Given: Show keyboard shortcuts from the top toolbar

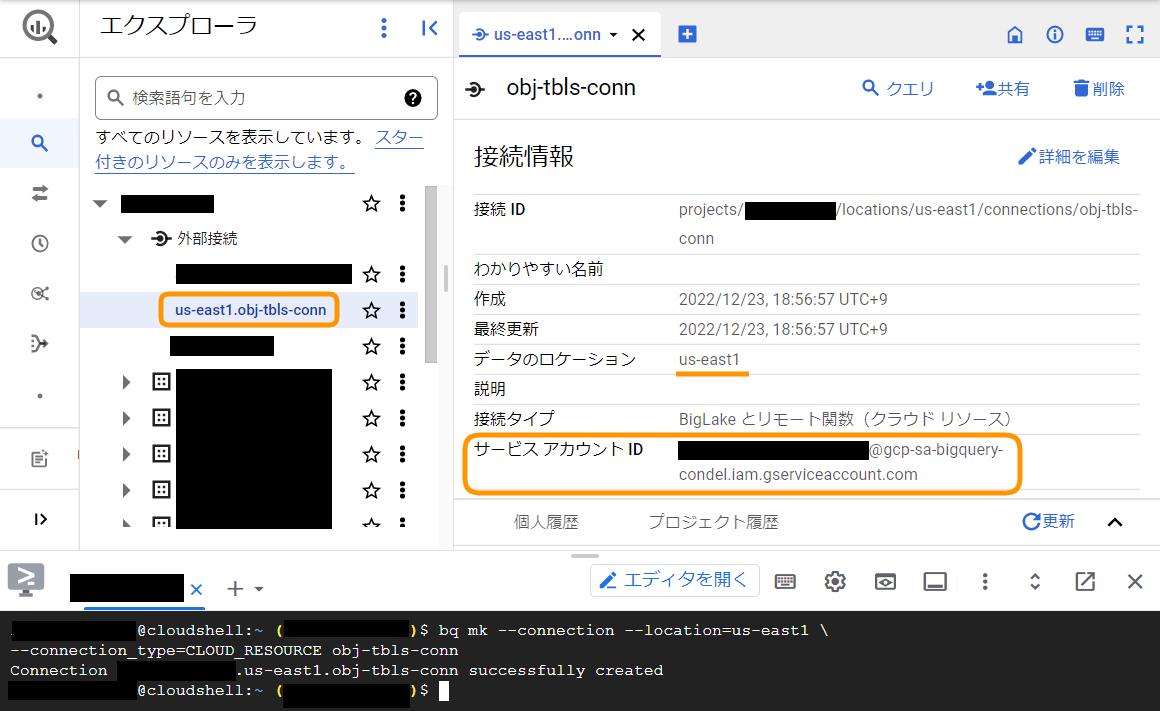Looking at the screenshot, I should 1095,34.
